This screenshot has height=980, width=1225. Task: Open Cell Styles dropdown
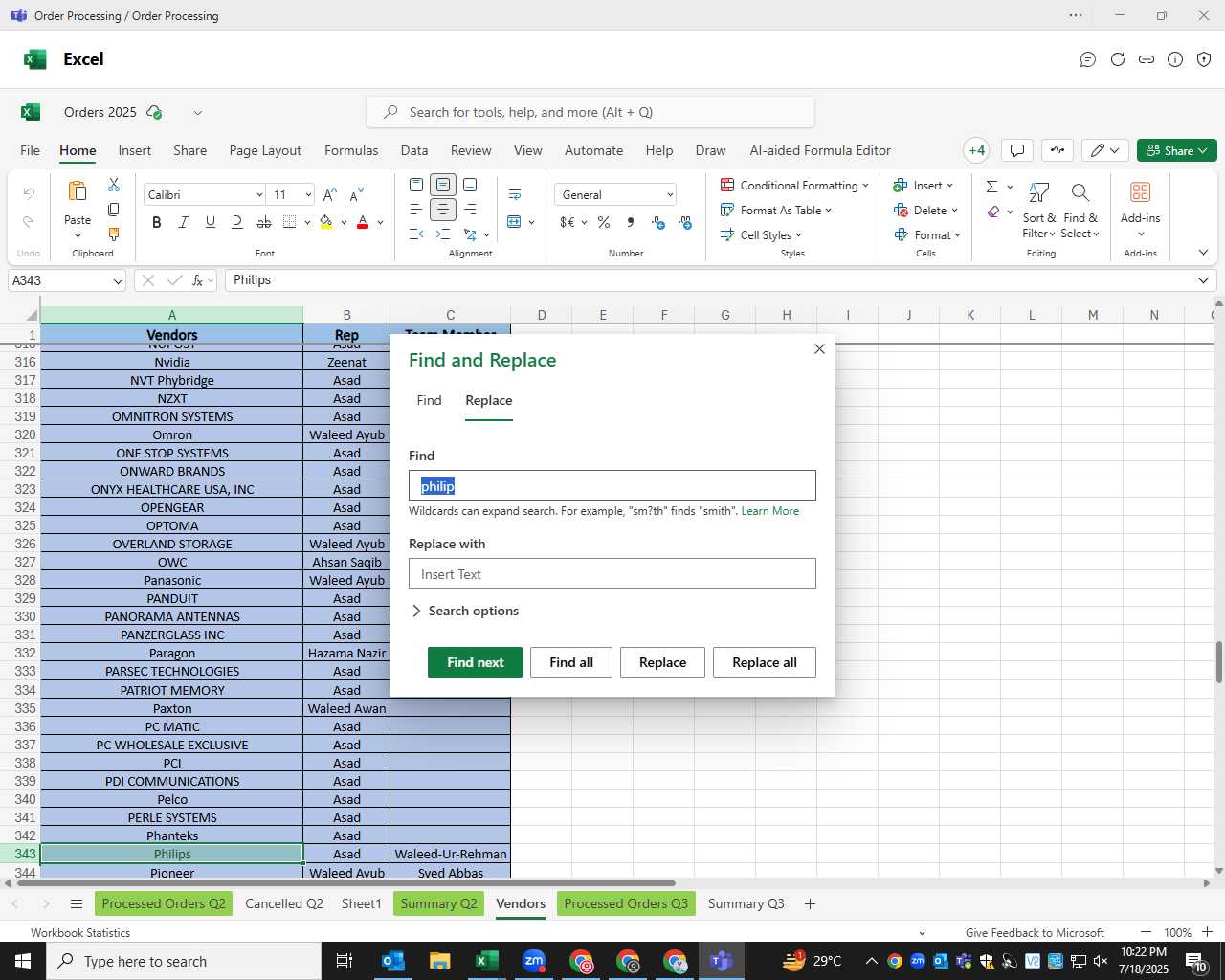762,234
